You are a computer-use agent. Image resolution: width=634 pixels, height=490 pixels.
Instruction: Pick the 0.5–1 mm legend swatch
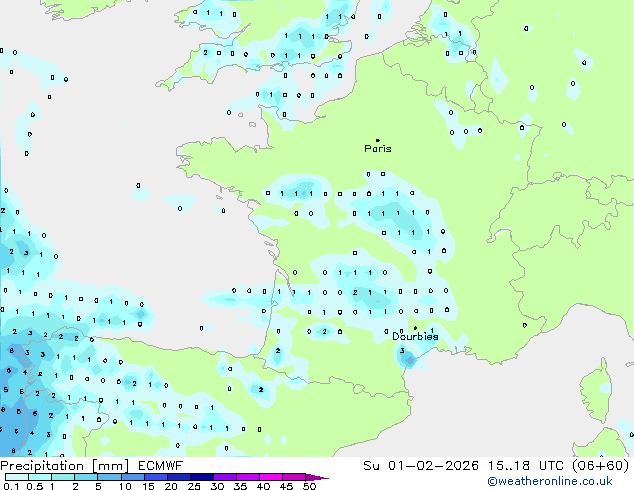tap(40, 477)
